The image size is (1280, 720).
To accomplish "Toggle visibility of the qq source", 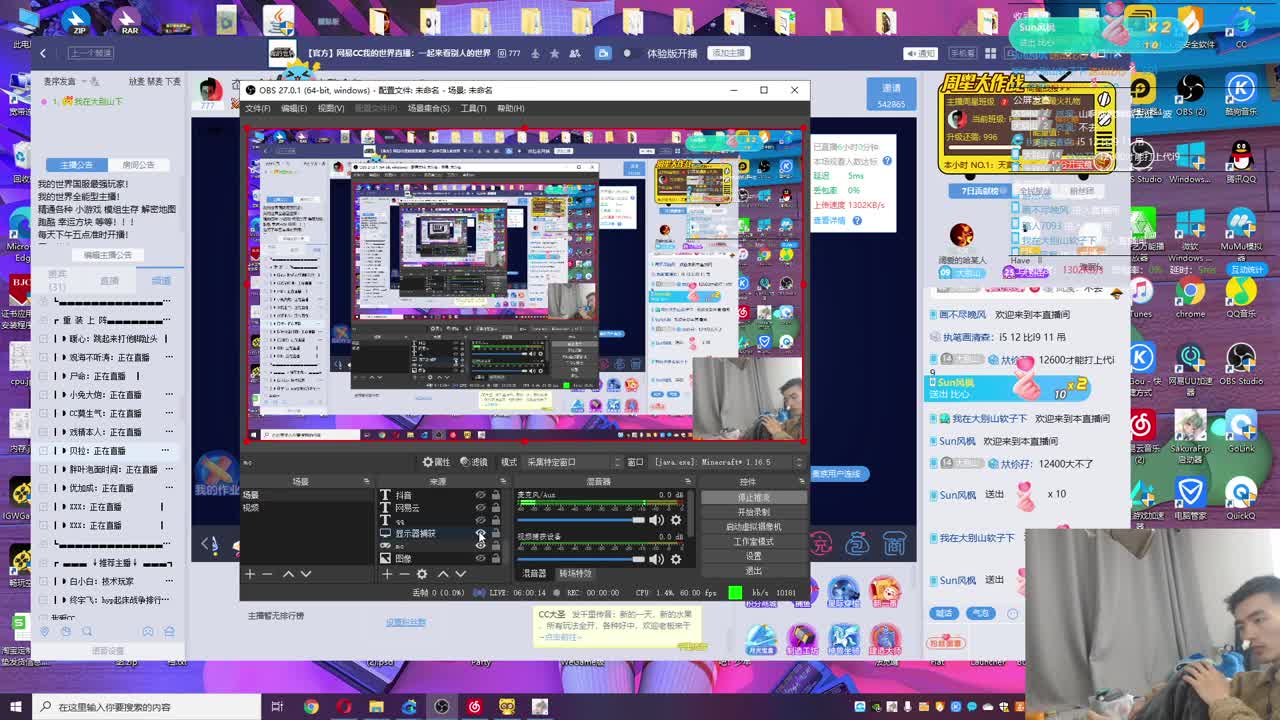I will (x=480, y=521).
